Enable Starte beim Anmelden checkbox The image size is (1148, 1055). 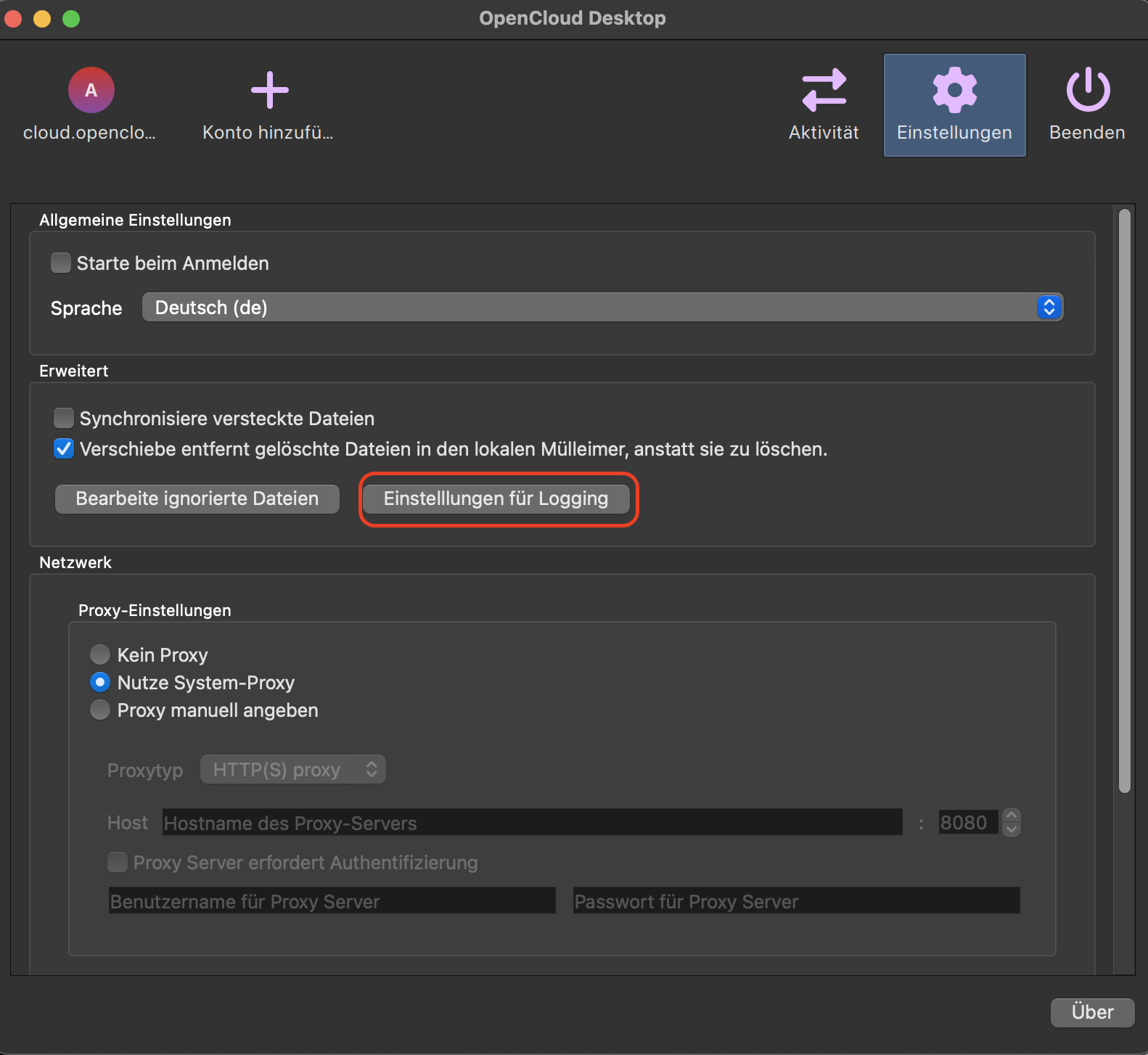pyautogui.click(x=61, y=263)
